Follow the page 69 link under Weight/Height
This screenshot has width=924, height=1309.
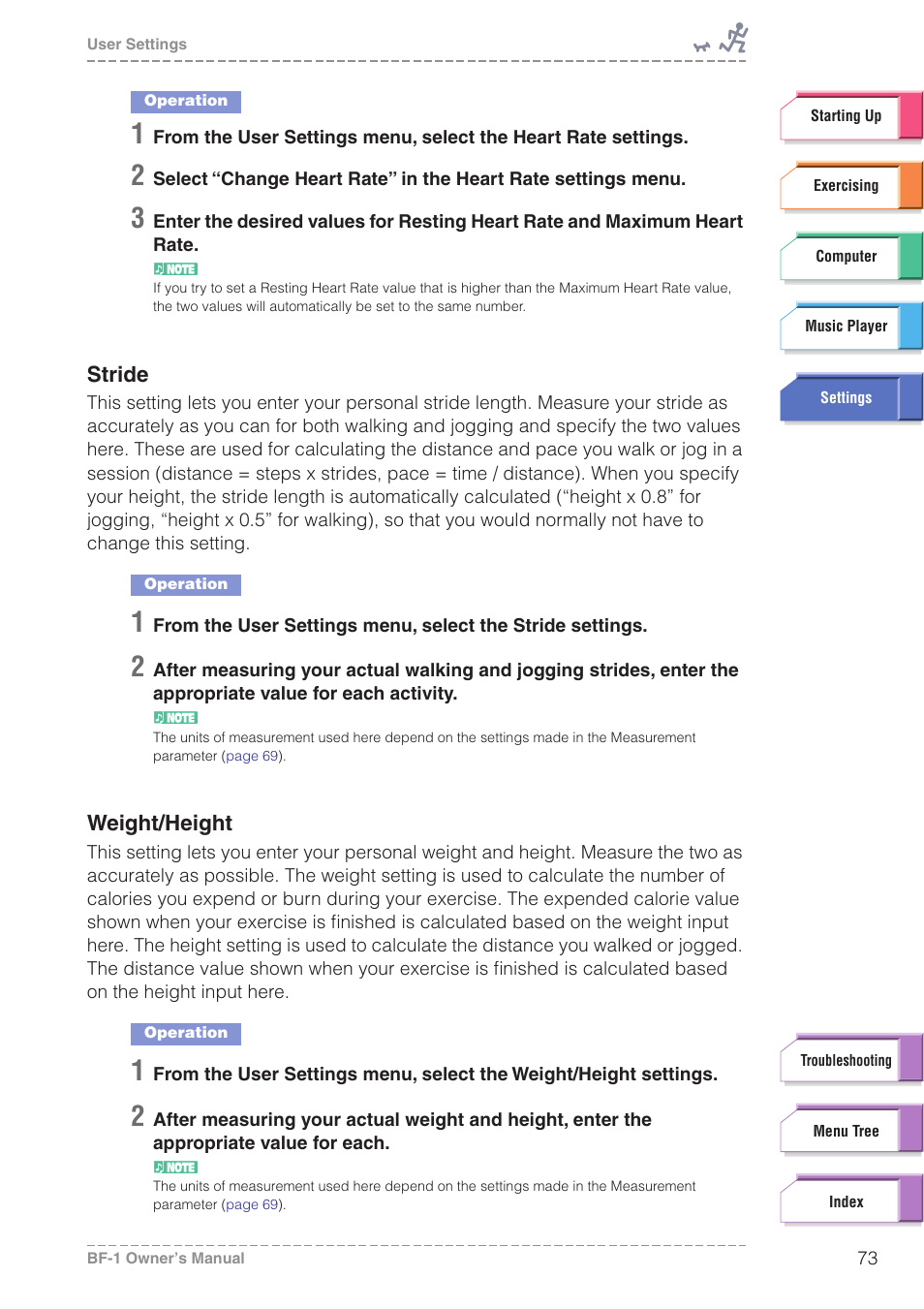tap(252, 1204)
